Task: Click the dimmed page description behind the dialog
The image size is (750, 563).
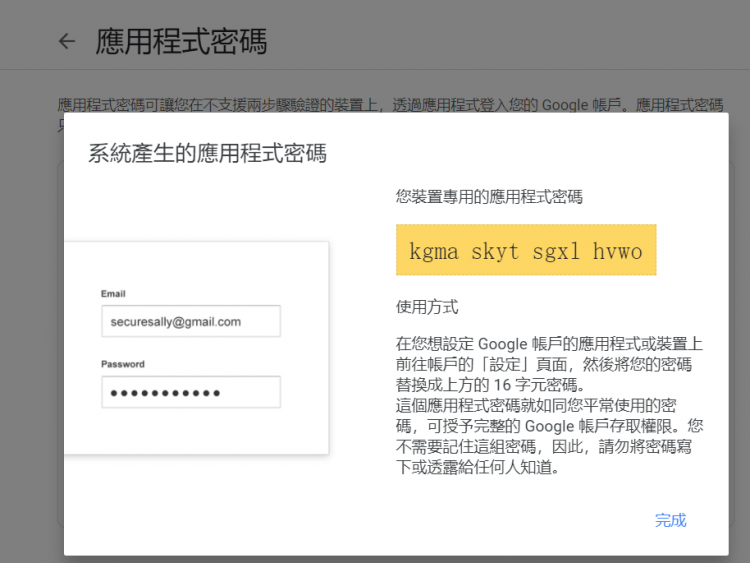Action: click(x=390, y=104)
